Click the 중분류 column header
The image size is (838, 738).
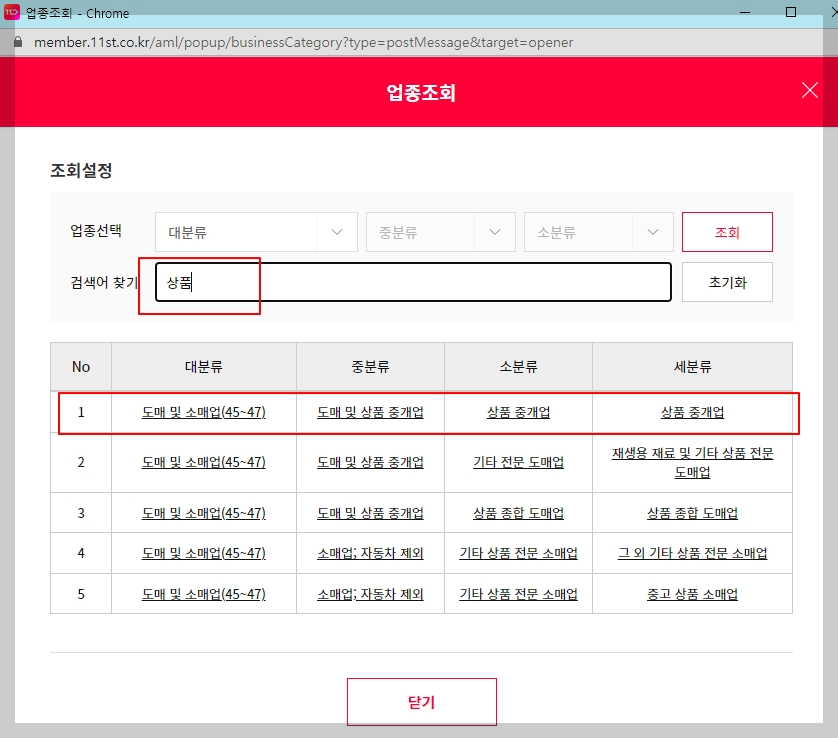click(370, 367)
